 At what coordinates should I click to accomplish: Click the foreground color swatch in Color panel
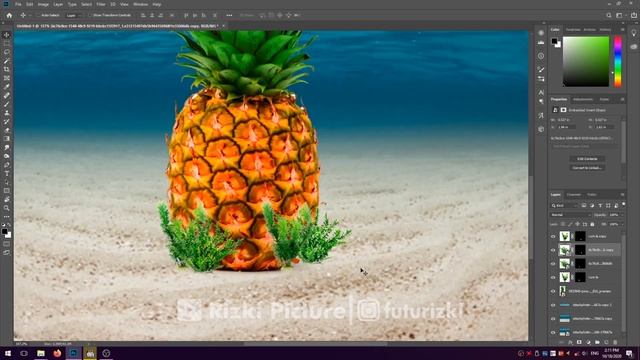coord(554,41)
